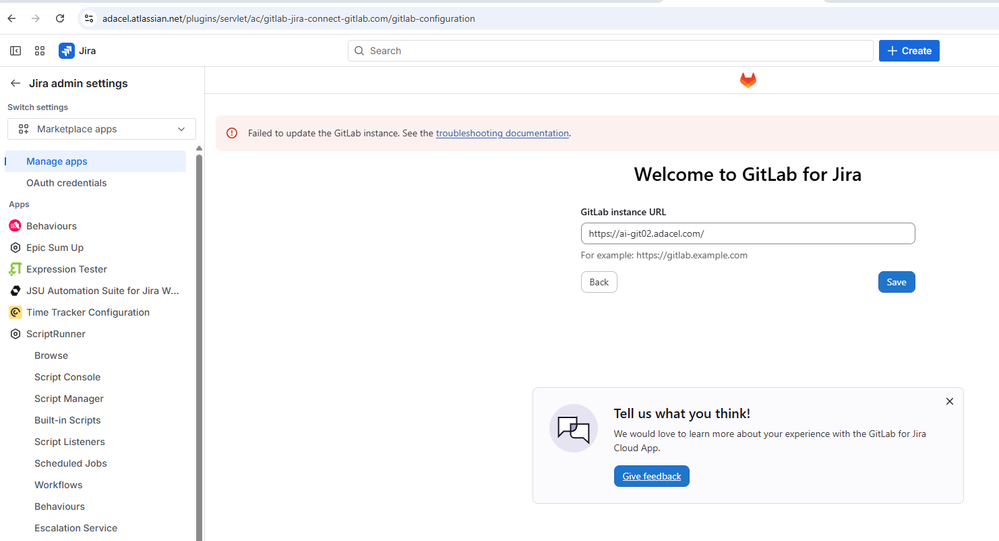Screen dimensions: 999x541
Task: Open Escalation Service
Action: (76, 528)
